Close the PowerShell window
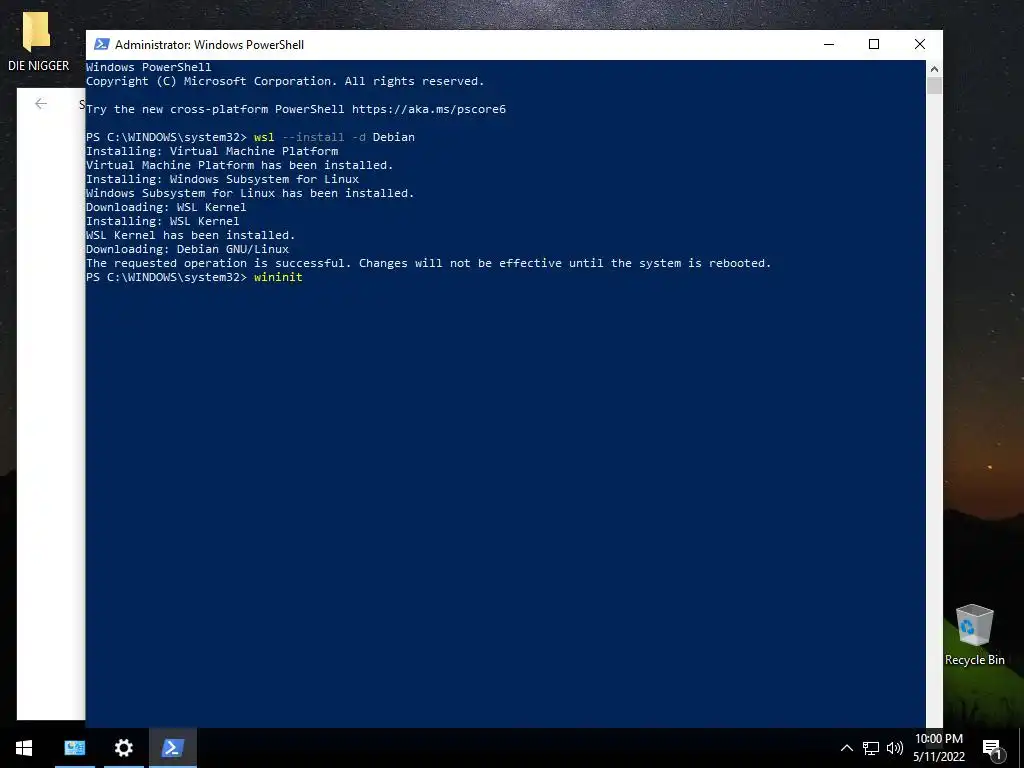 click(x=920, y=44)
